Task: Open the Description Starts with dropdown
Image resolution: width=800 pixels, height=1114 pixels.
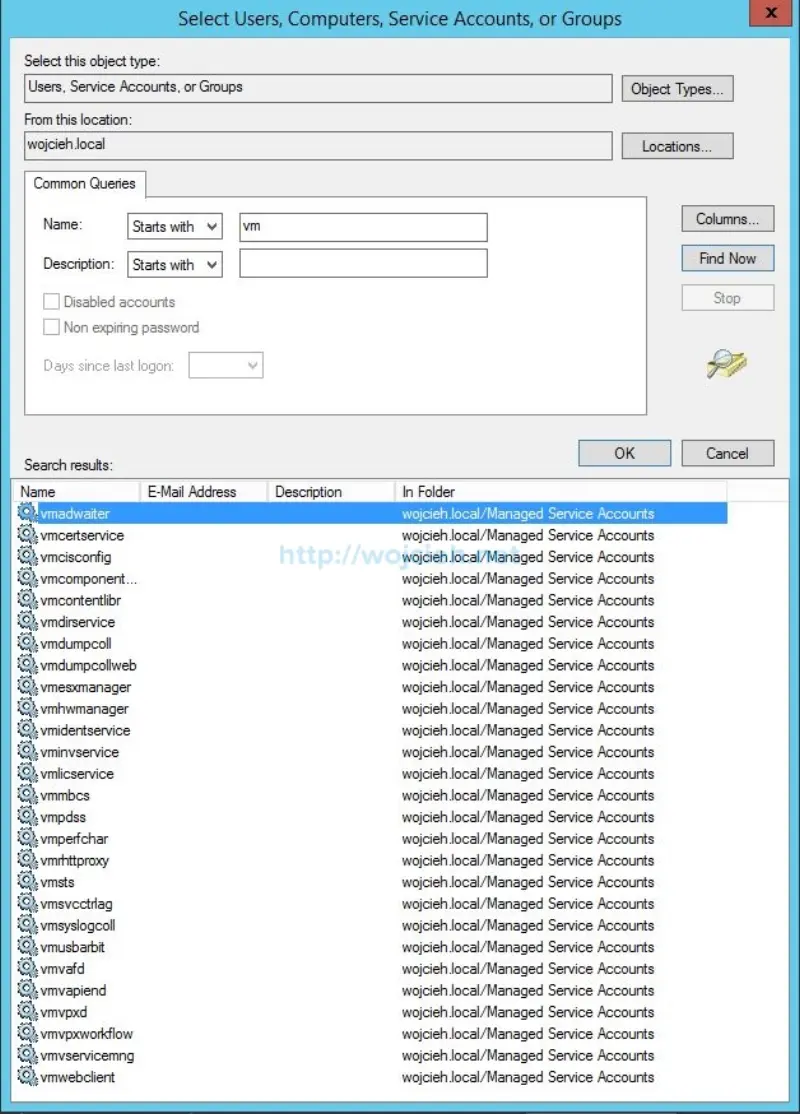Action: click(x=174, y=264)
